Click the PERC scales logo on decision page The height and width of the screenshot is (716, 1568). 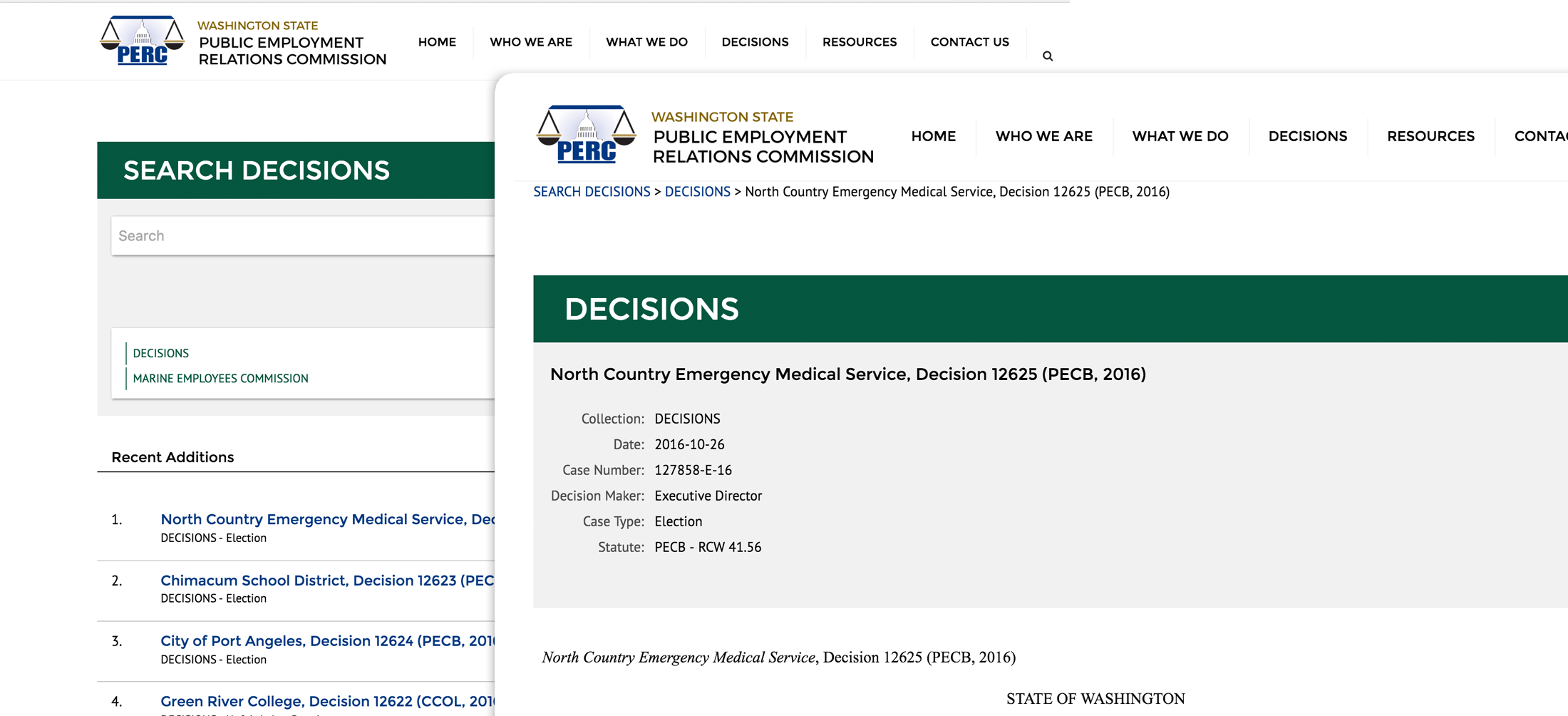click(586, 135)
